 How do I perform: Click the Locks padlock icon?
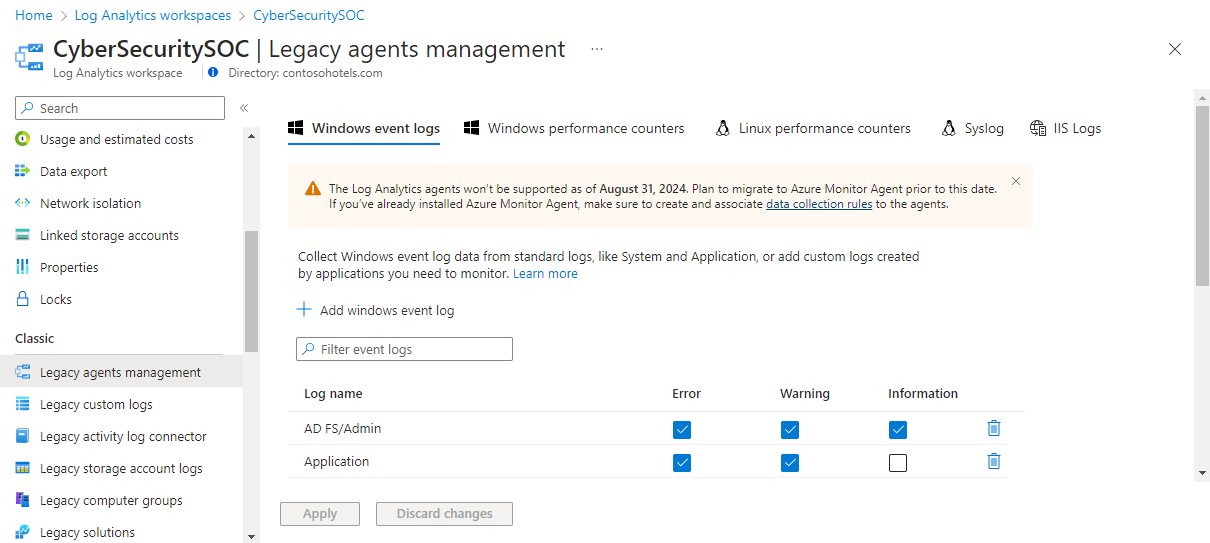pos(23,299)
